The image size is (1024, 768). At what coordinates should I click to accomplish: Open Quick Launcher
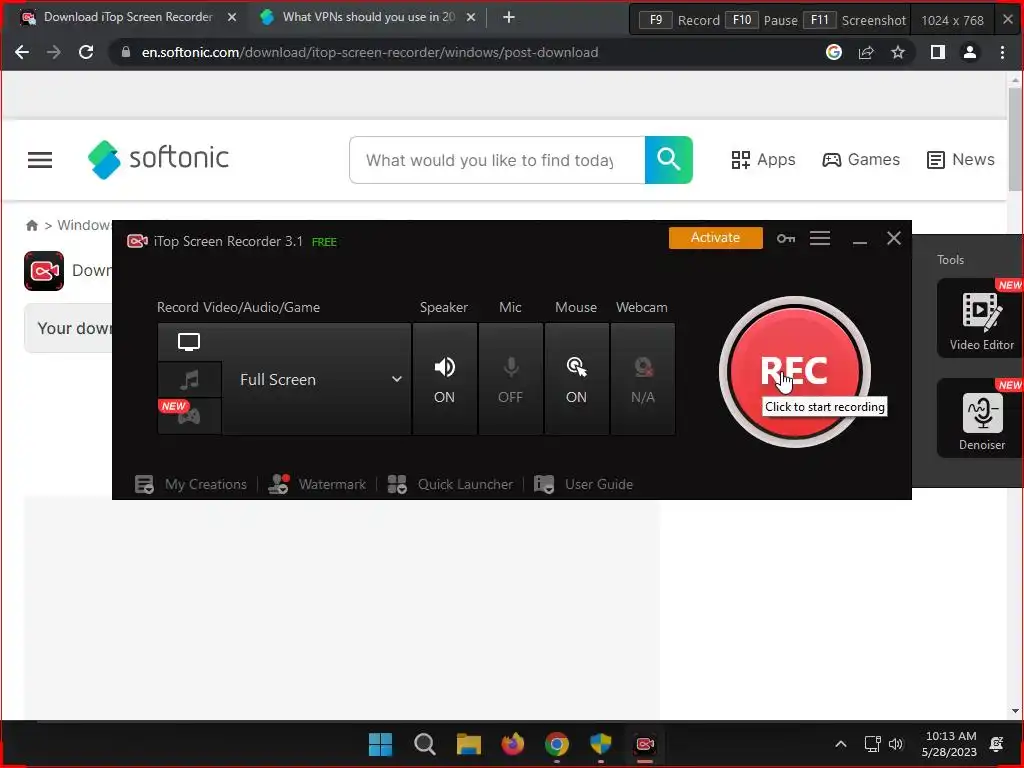[450, 484]
